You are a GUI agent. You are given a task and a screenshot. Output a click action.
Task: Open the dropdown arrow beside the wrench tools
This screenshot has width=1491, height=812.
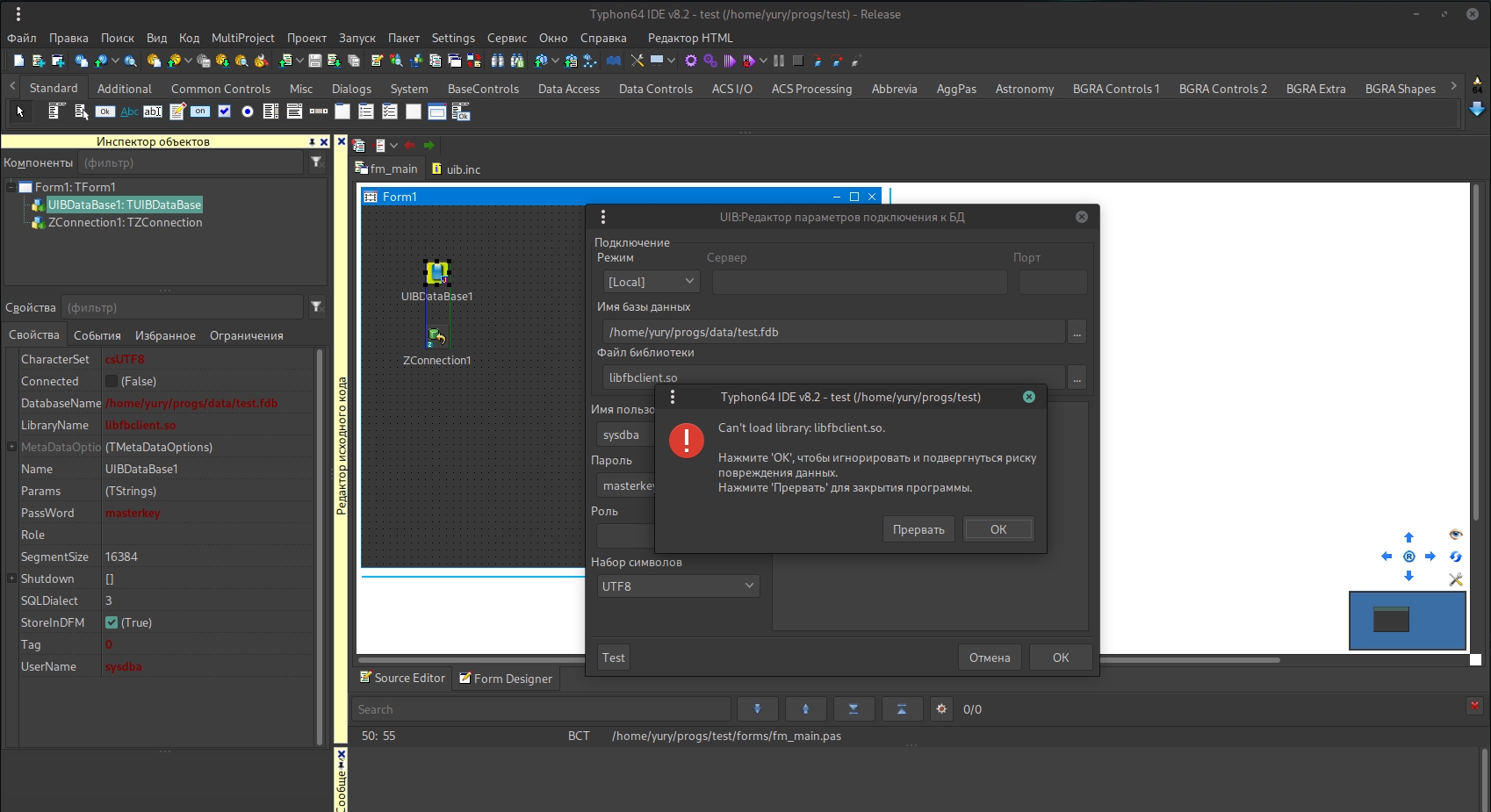(671, 61)
